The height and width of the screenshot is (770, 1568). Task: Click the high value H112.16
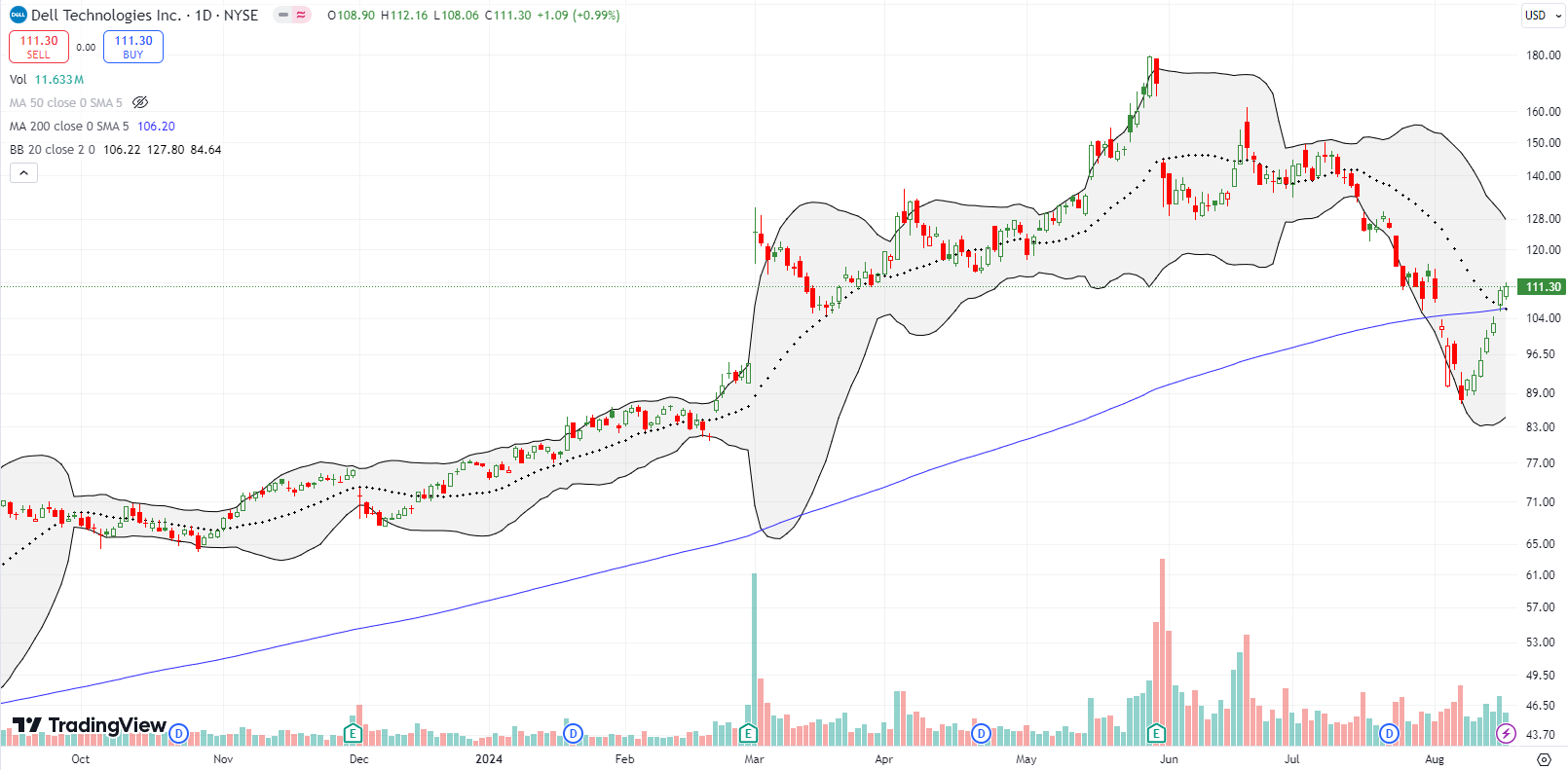[x=404, y=15]
